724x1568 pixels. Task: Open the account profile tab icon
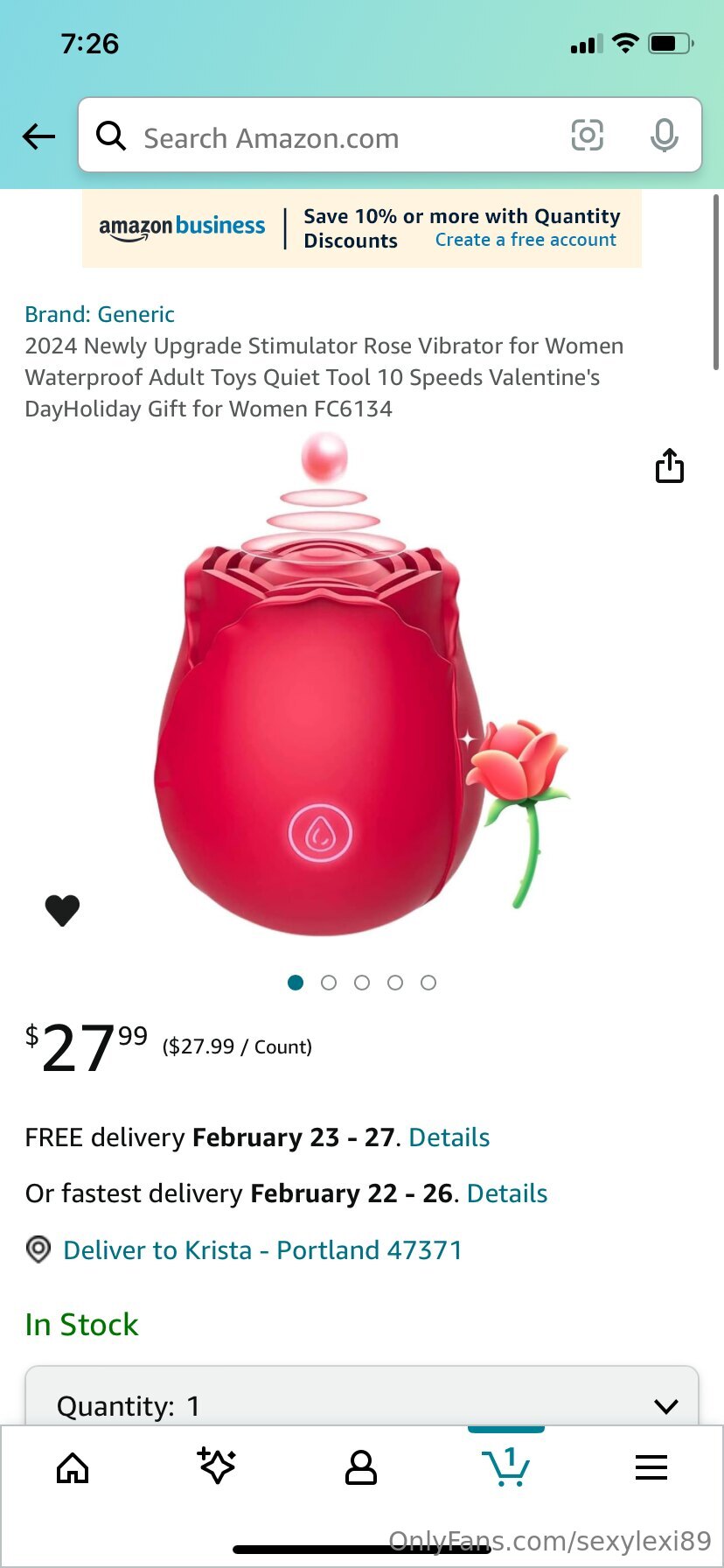[361, 1468]
